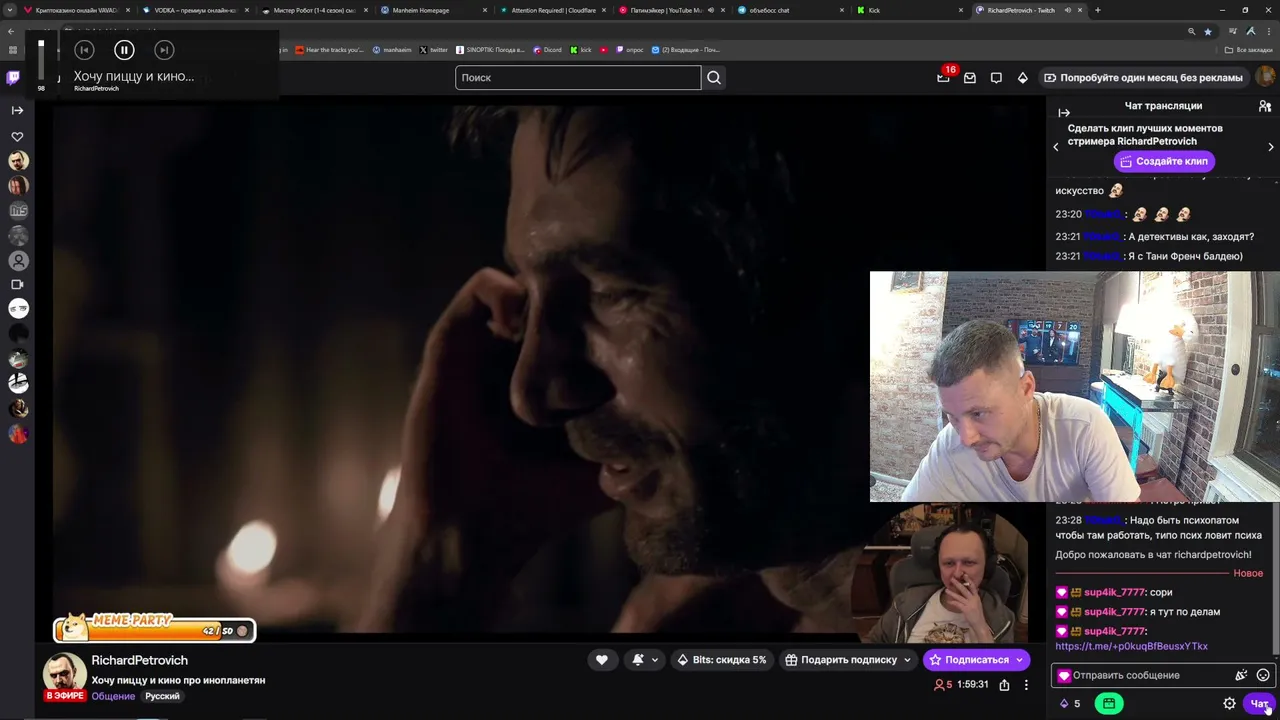
Task: Open chat settings gear icon
Action: click(1229, 703)
